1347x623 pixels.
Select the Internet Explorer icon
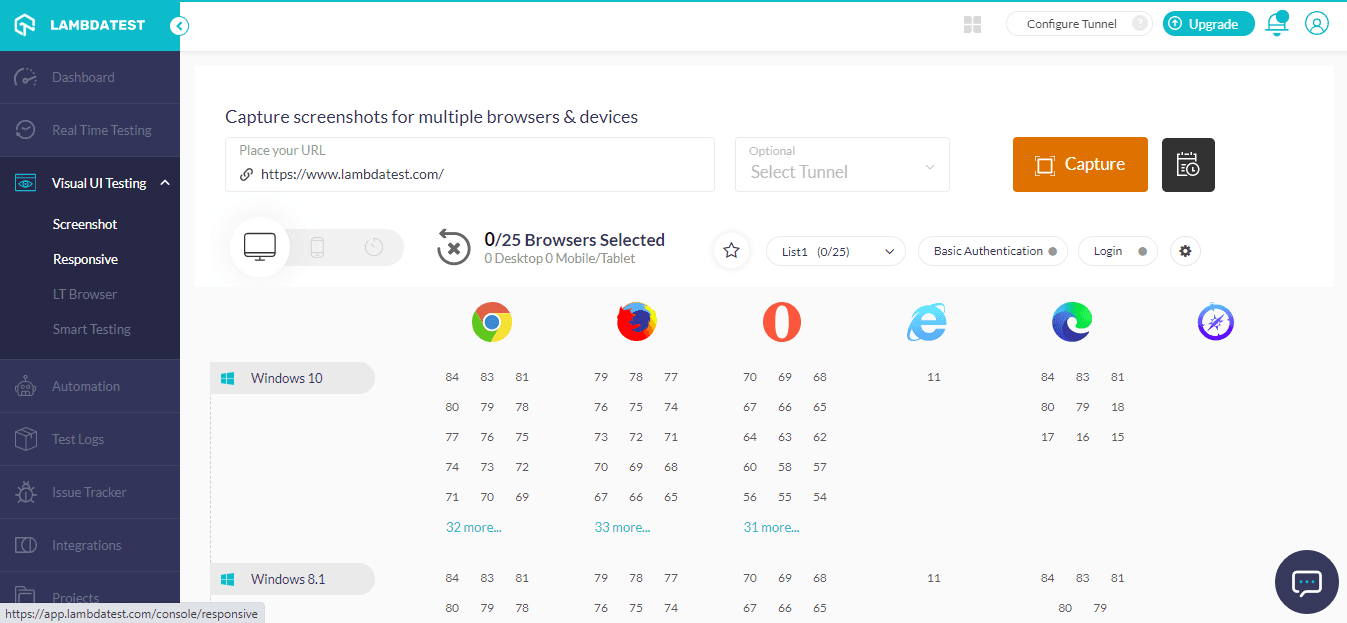click(926, 322)
